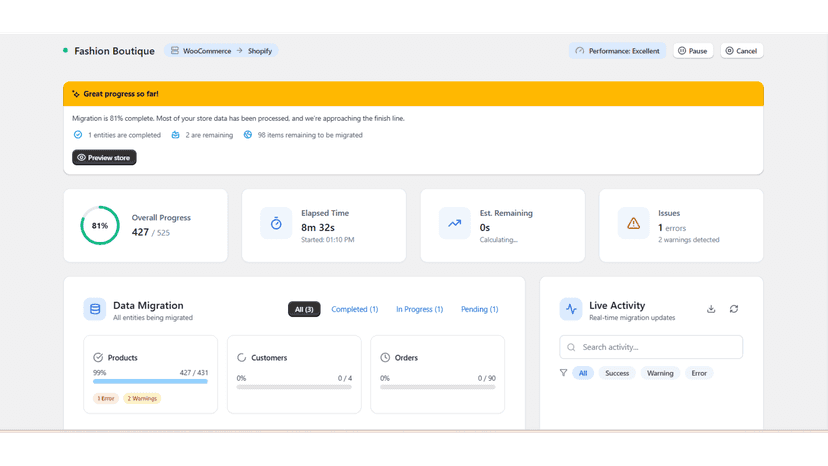Select the Success activity filter chip
The image size is (828, 466).
click(617, 373)
